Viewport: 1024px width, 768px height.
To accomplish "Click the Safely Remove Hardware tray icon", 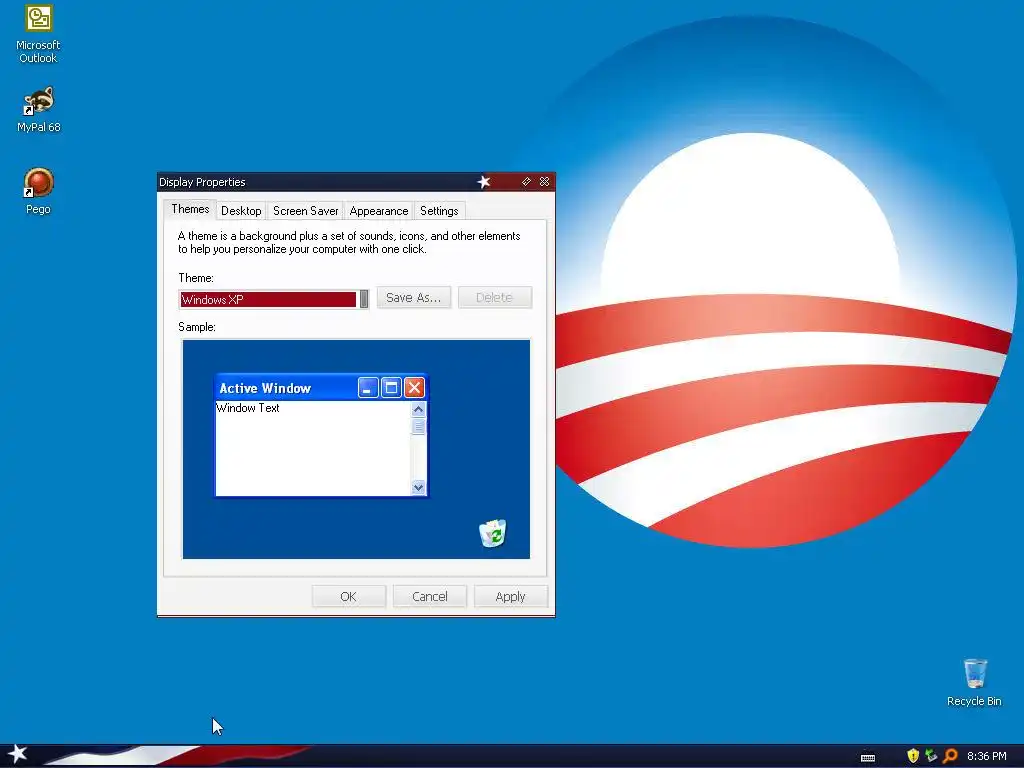I will tap(931, 756).
